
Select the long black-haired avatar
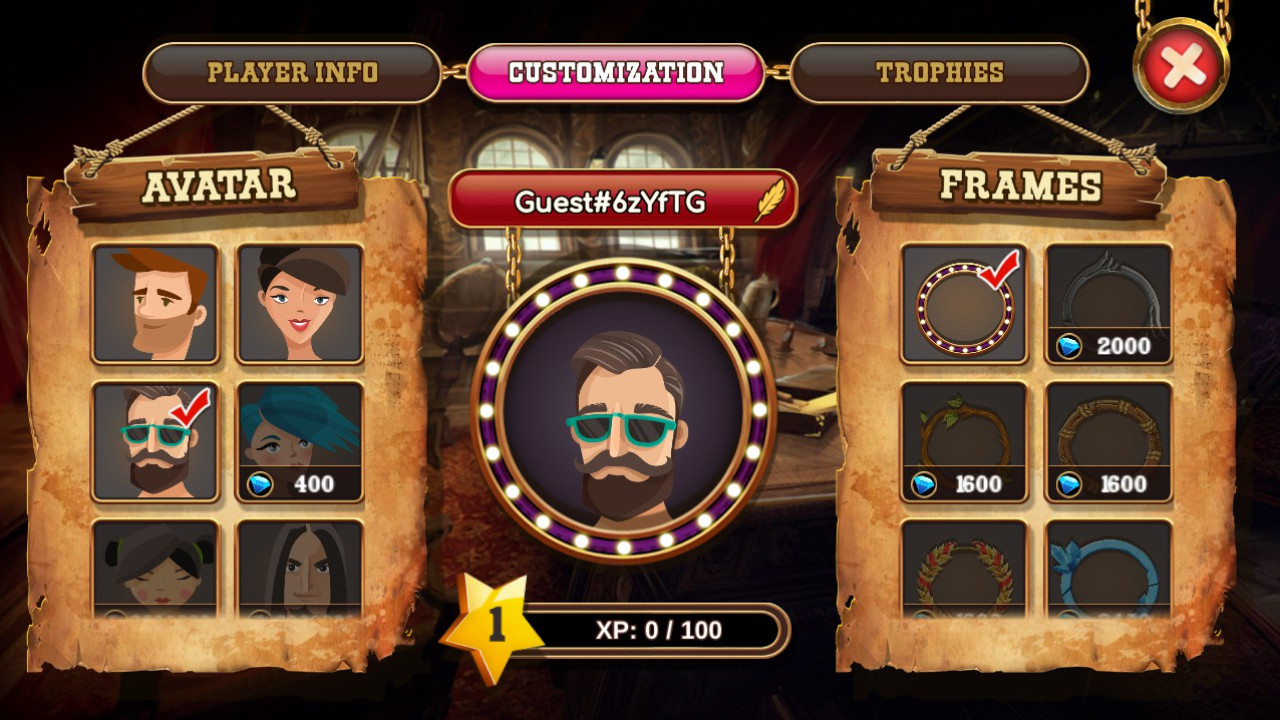(x=300, y=568)
